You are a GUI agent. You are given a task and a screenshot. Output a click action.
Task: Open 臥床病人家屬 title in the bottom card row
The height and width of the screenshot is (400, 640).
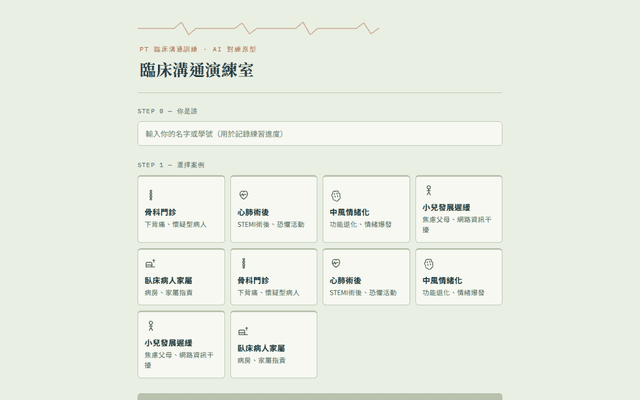pos(261,348)
